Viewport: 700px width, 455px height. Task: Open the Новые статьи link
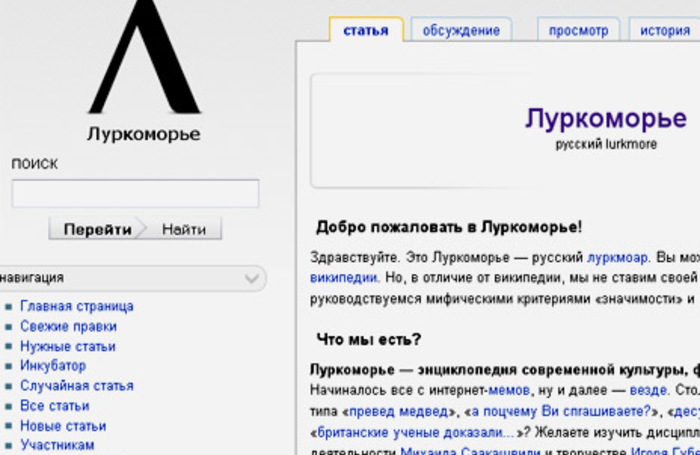(x=63, y=426)
